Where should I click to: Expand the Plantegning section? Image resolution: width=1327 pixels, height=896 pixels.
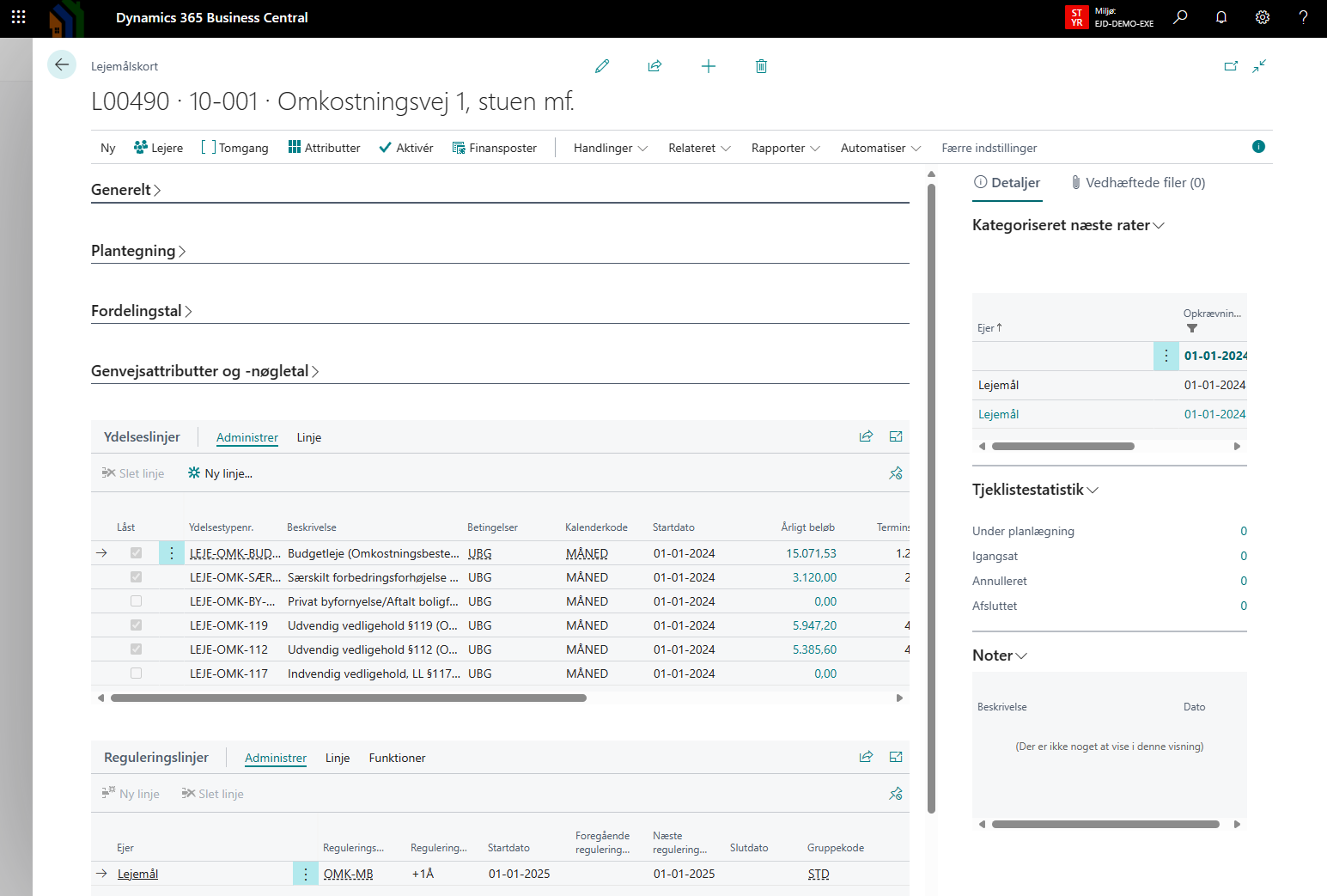point(138,251)
